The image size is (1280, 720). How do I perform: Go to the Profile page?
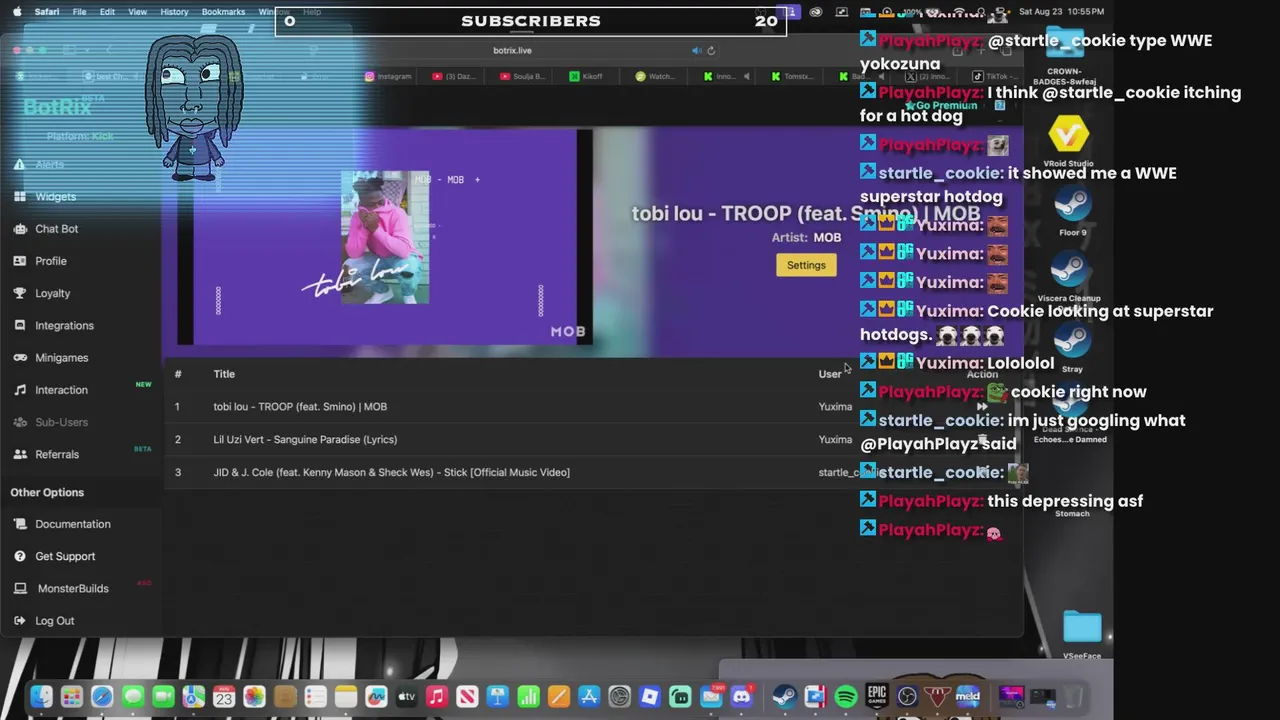pos(51,261)
